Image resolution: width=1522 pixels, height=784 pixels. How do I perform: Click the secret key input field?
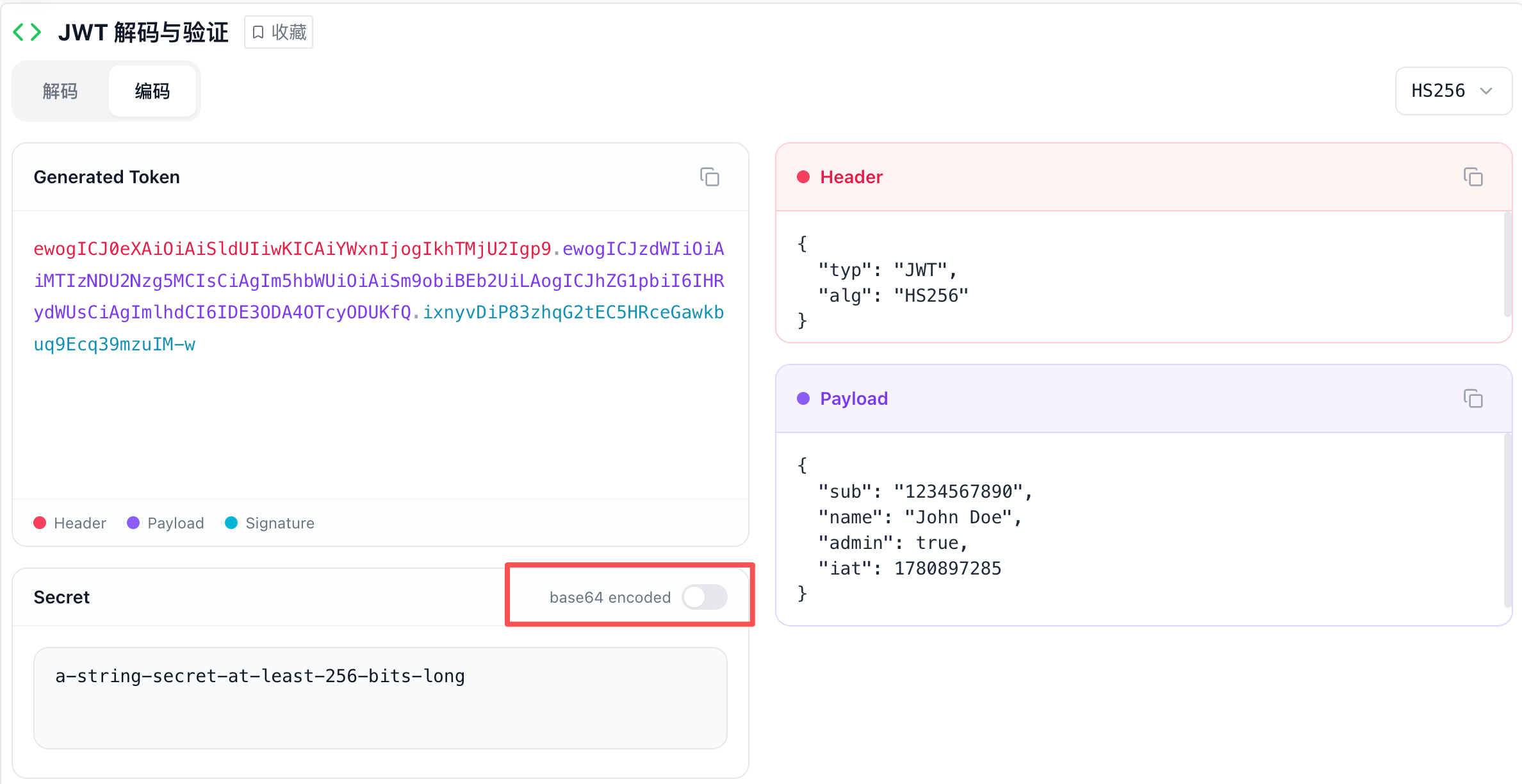(380, 698)
